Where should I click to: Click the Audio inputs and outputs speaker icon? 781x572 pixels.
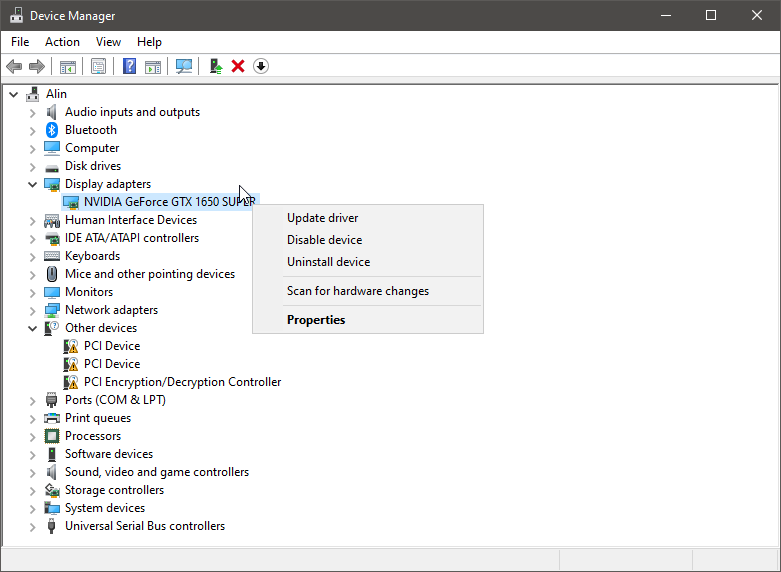coord(52,112)
